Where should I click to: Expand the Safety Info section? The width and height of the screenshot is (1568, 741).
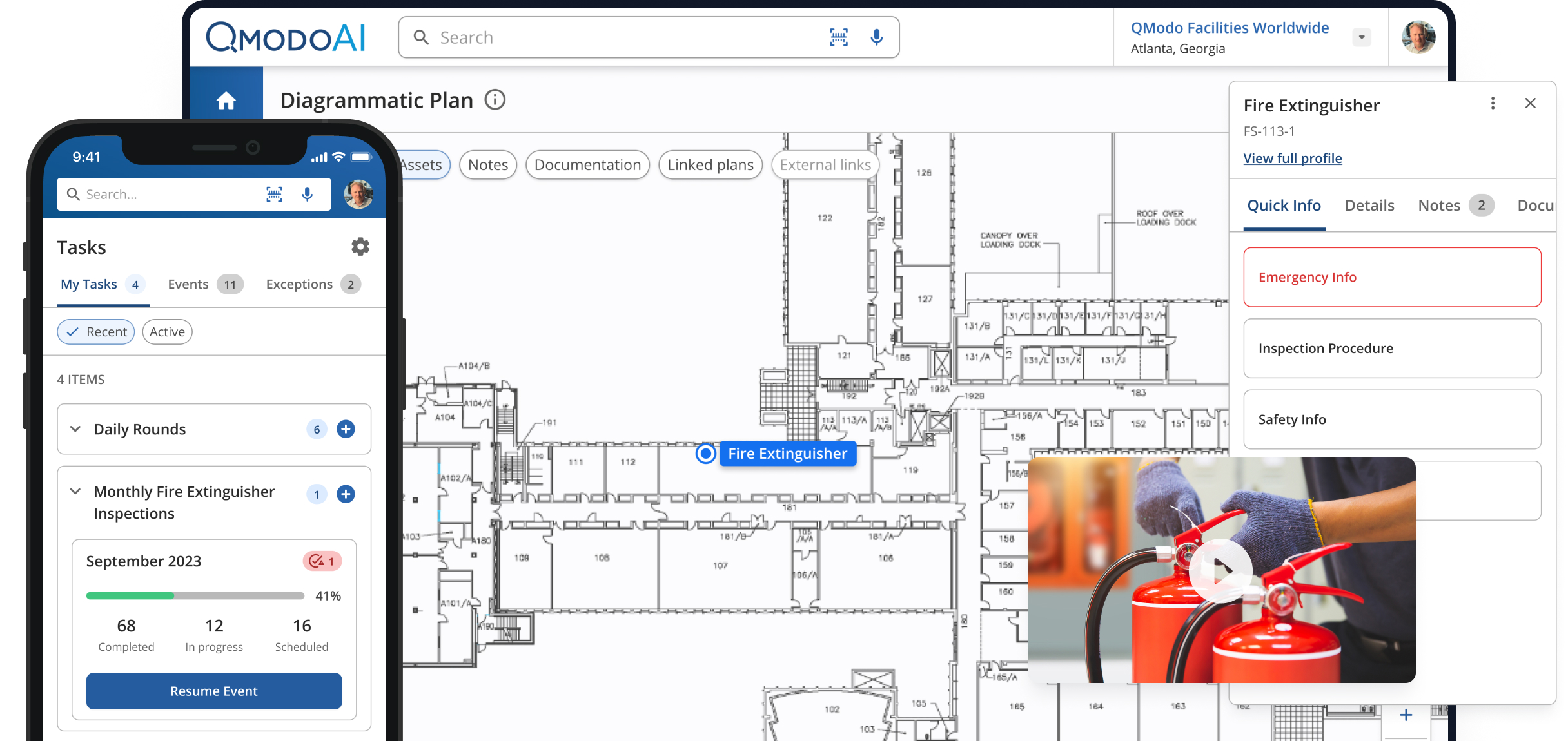point(1393,419)
